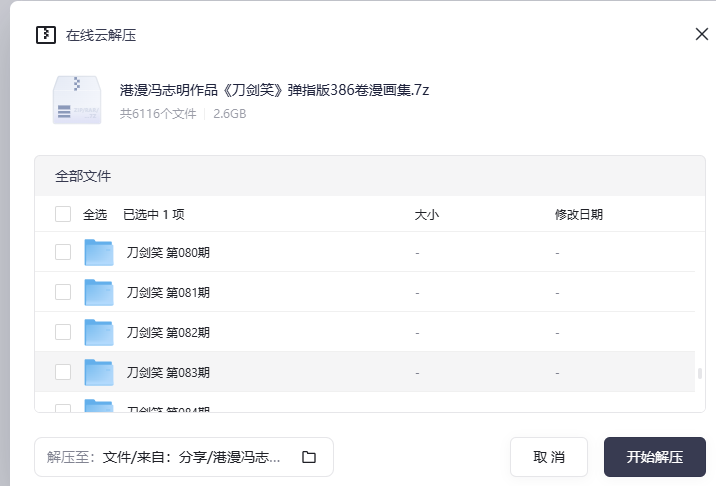Sort by the 修改日期 column header
This screenshot has width=716, height=486.
pyautogui.click(x=578, y=214)
